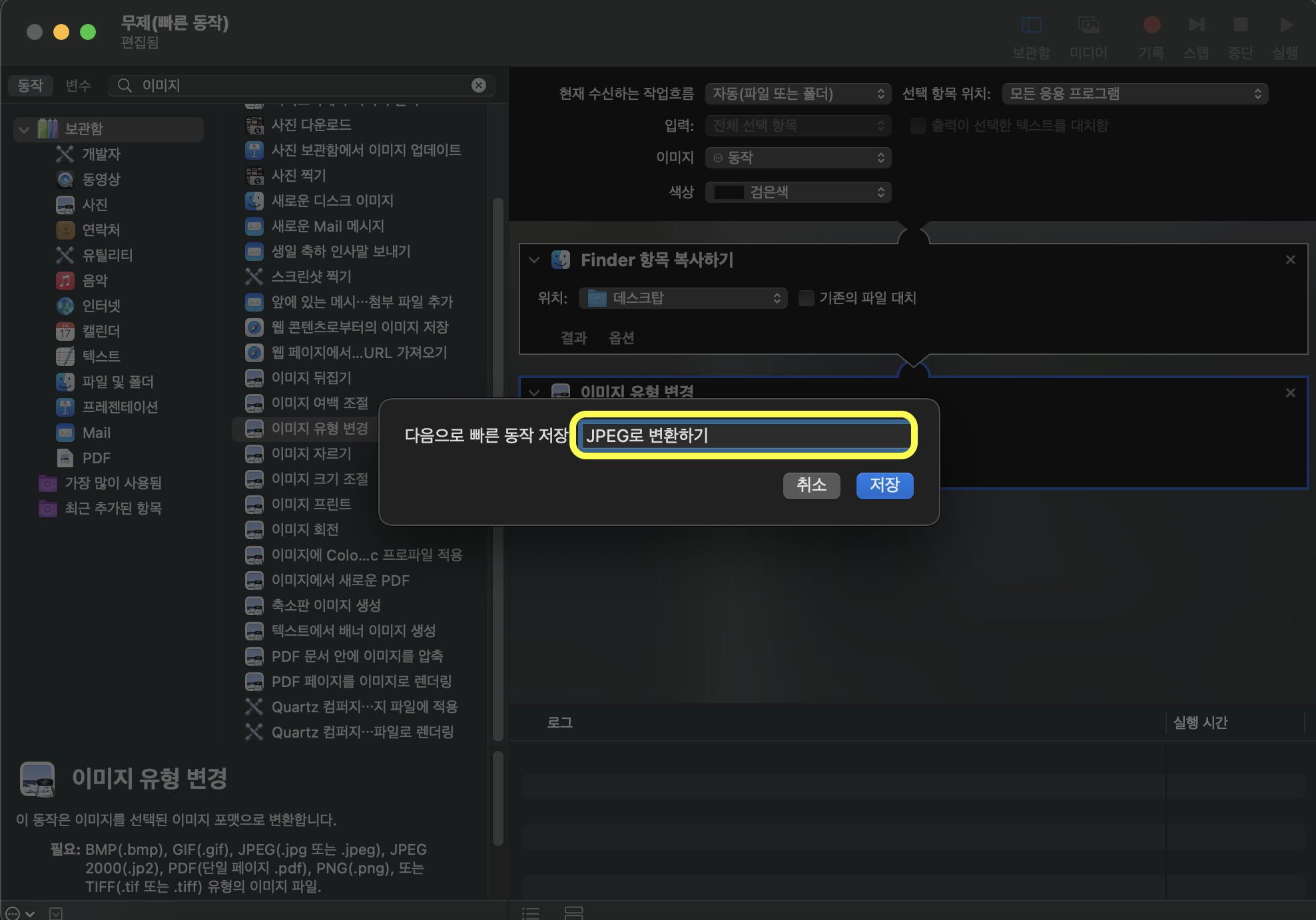
Task: Collapse the 보관함 library tree
Action: (25, 129)
